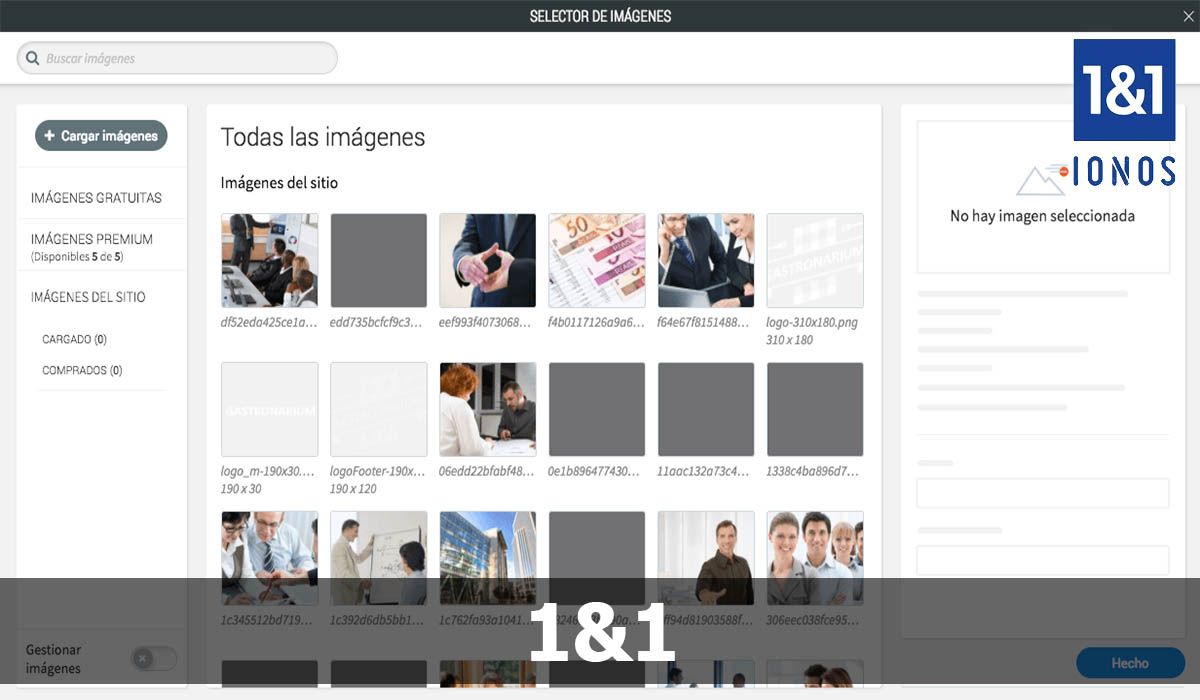Click 'No hay imagen seleccionada' text
This screenshot has height=700, width=1200.
click(x=1042, y=215)
